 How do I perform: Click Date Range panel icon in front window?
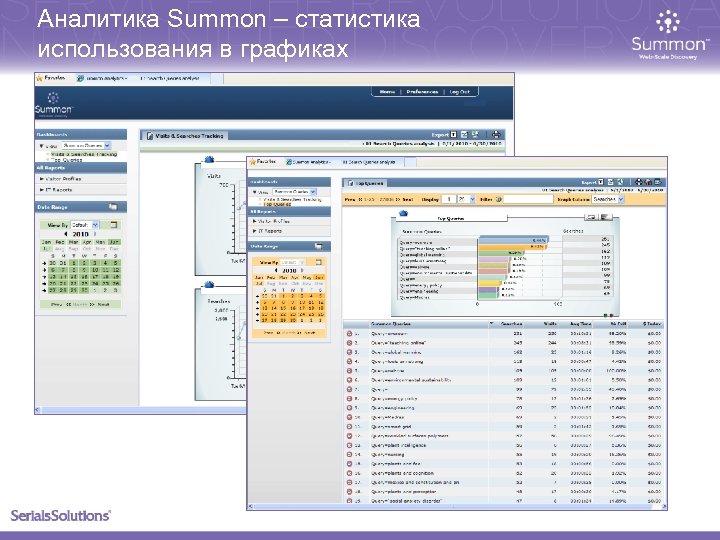pyautogui.click(x=318, y=246)
